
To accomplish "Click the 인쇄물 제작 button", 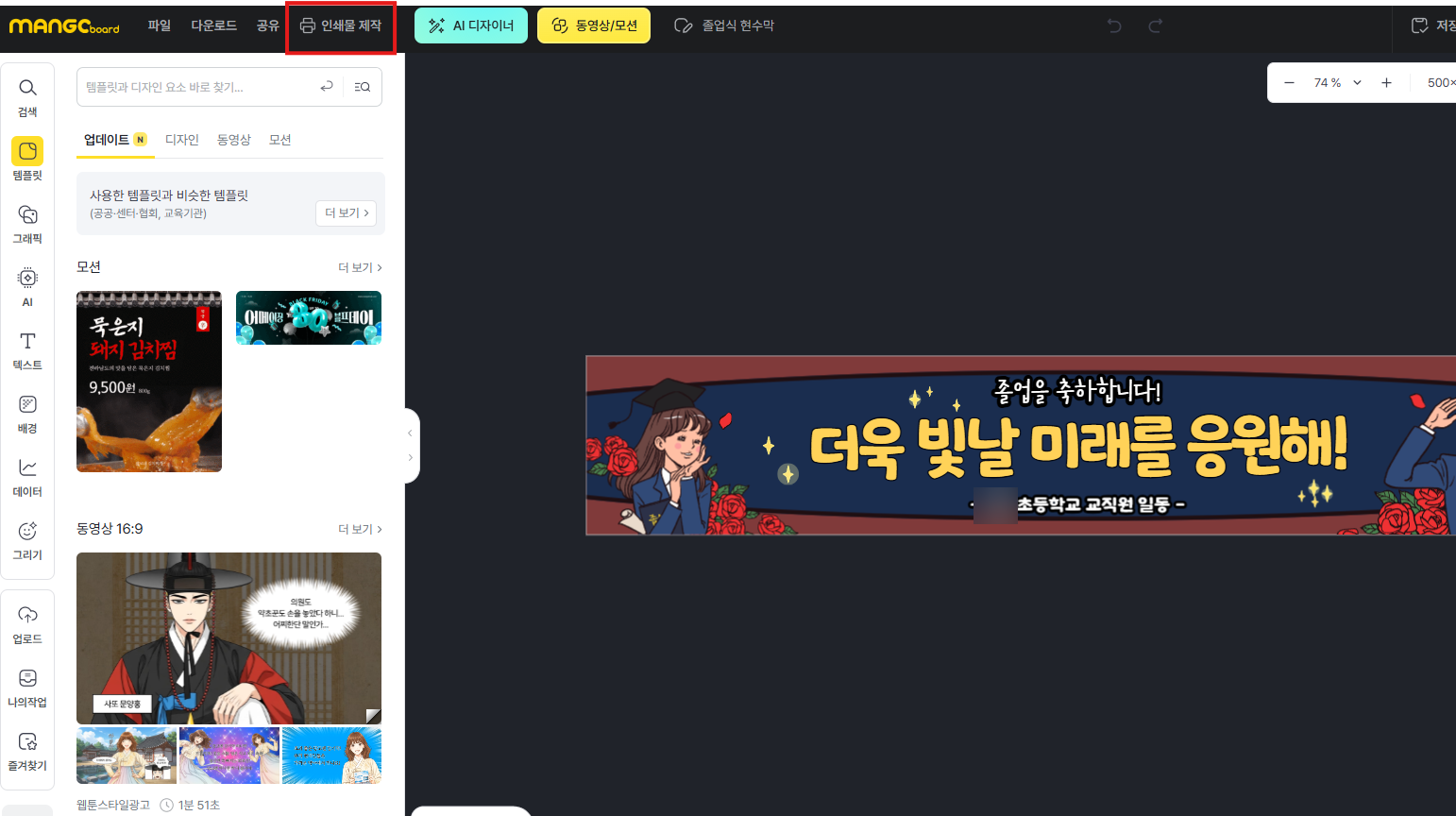I will [341, 25].
